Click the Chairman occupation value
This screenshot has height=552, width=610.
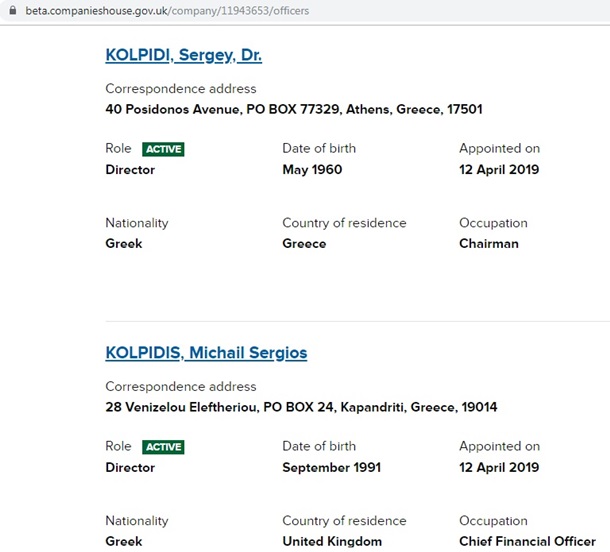coord(489,244)
